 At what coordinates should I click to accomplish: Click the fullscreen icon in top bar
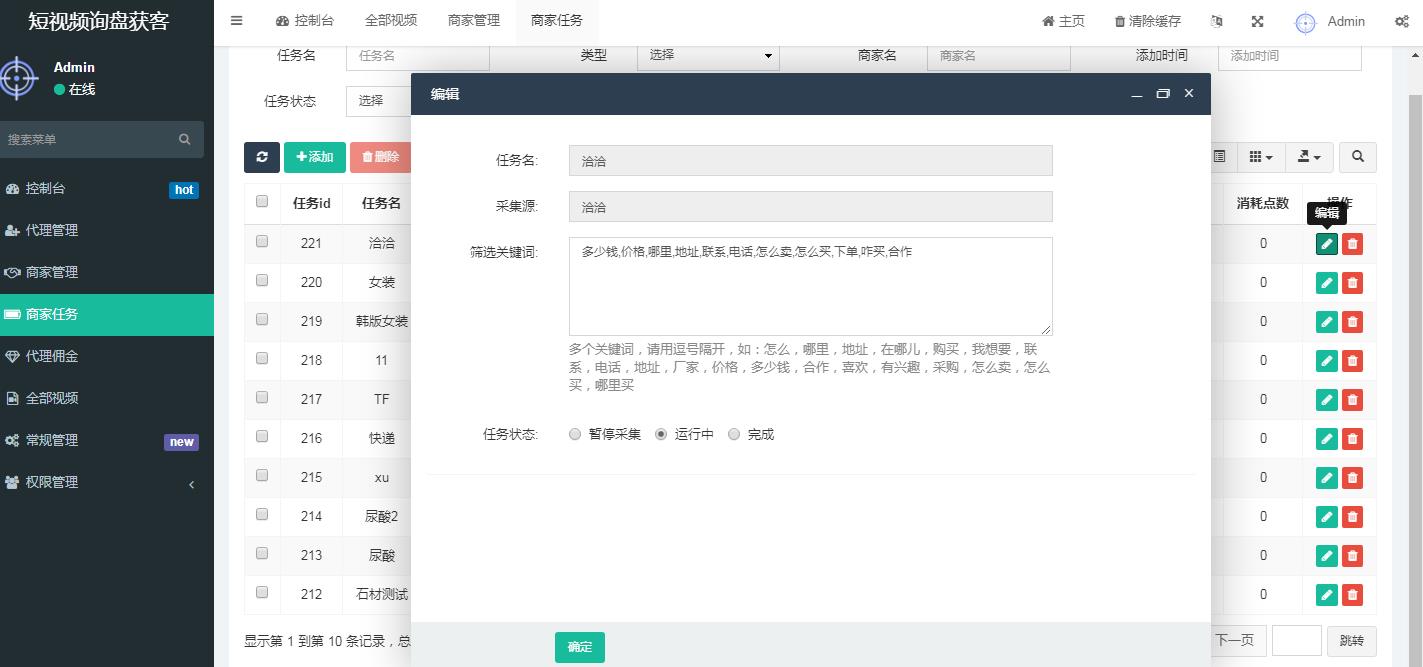(x=1257, y=21)
